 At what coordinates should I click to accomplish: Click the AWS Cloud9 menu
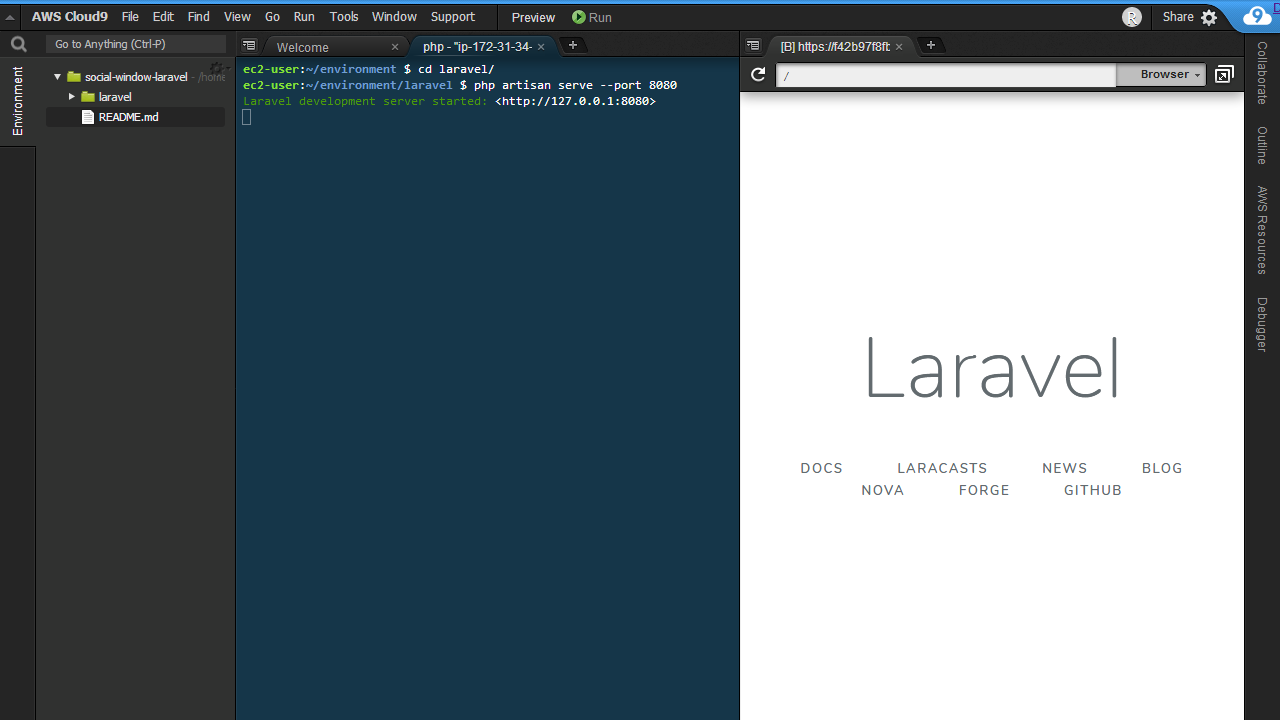69,17
